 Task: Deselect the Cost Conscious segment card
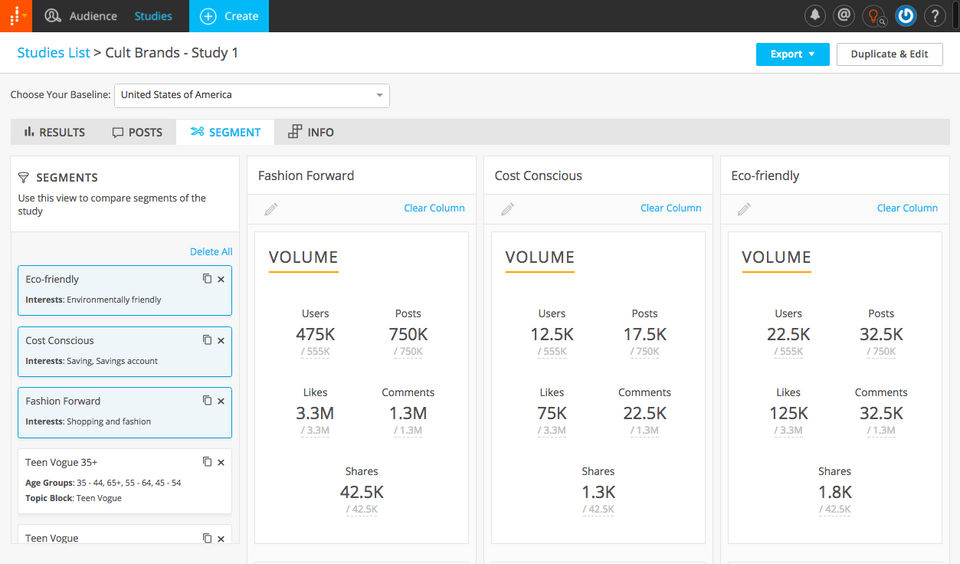coord(125,352)
